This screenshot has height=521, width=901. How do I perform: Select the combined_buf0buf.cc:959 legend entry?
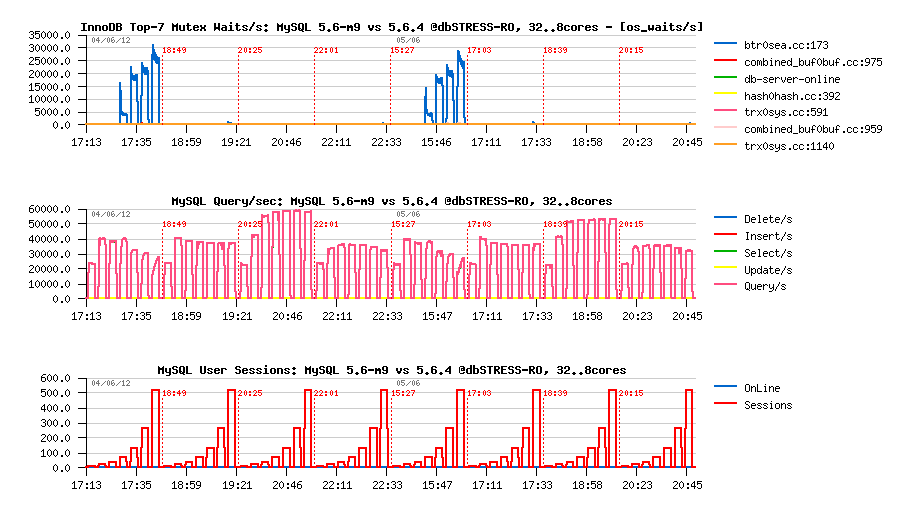813,129
